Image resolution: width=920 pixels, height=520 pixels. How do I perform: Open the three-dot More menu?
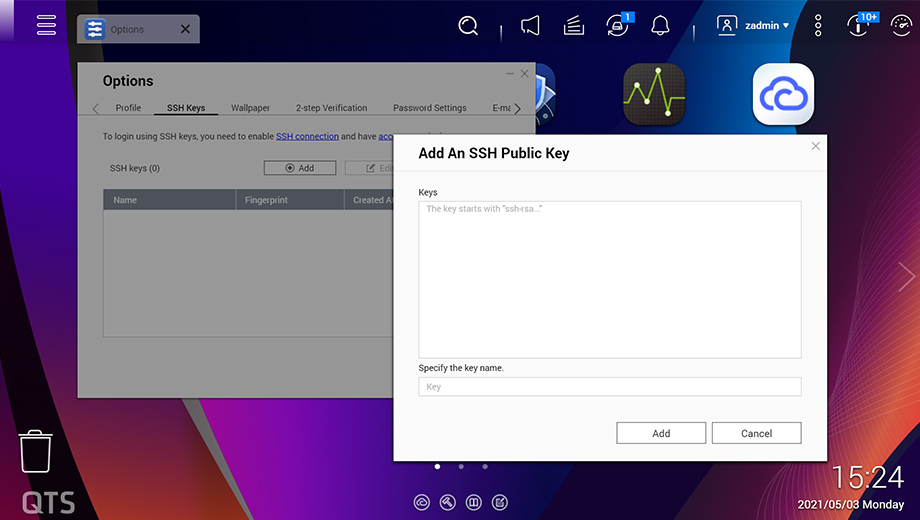coord(818,26)
